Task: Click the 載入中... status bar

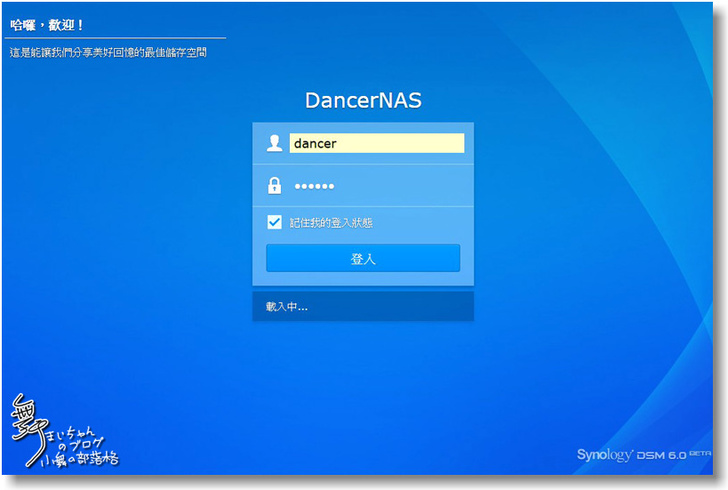Action: click(363, 307)
